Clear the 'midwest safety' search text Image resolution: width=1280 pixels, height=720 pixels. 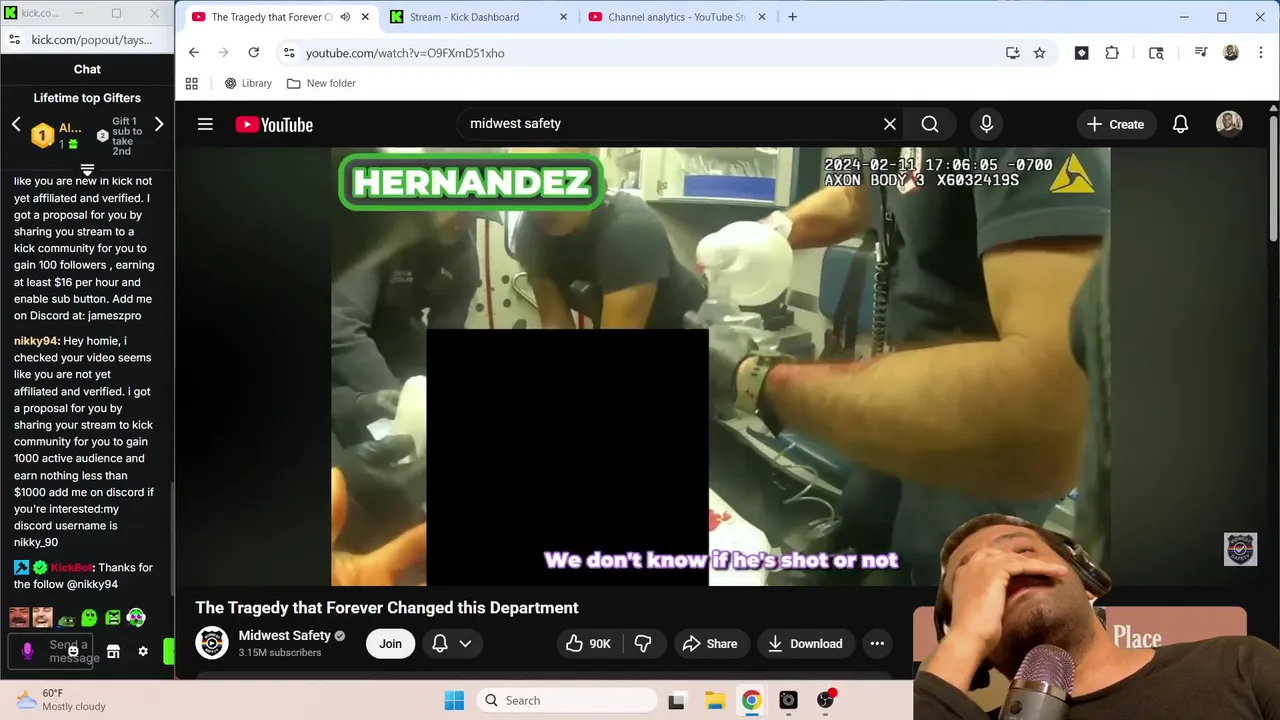[x=889, y=124]
